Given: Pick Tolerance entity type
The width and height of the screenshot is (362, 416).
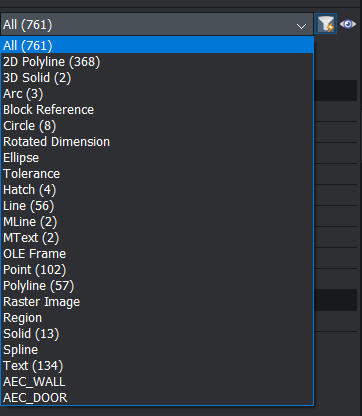Looking at the screenshot, I should coord(157,174).
